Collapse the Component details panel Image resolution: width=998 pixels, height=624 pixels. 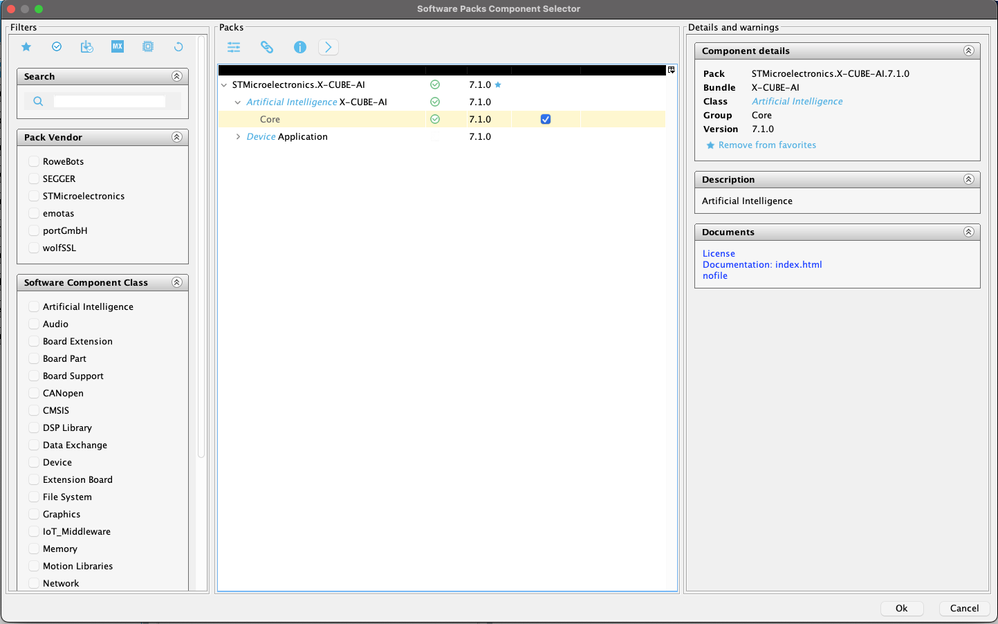[968, 51]
